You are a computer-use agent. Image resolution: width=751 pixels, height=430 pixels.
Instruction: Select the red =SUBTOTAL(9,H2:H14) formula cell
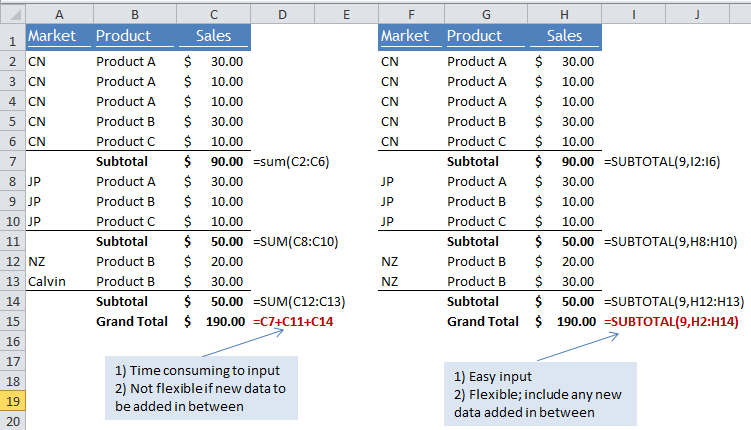pos(676,321)
